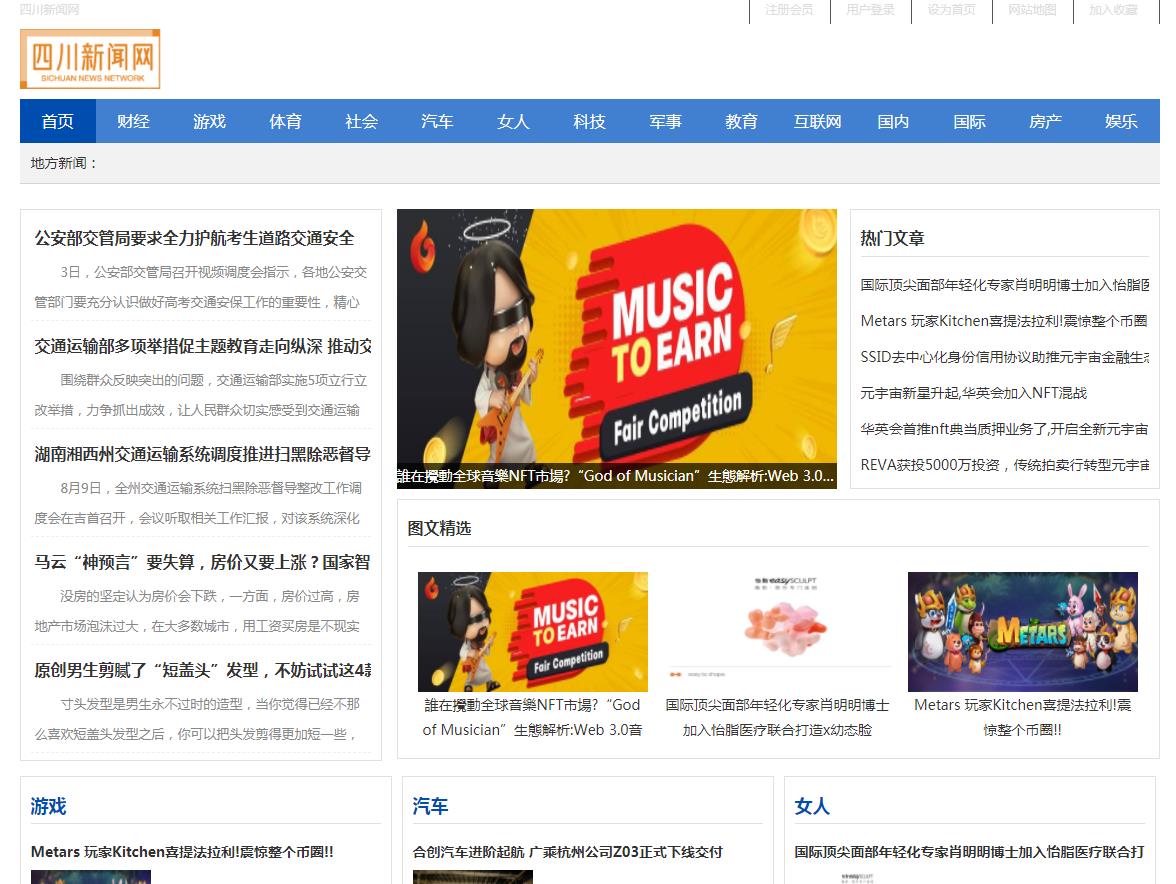Image resolution: width=1176 pixels, height=884 pixels.
Task: Select the 女人 nav item
Action: tap(514, 121)
